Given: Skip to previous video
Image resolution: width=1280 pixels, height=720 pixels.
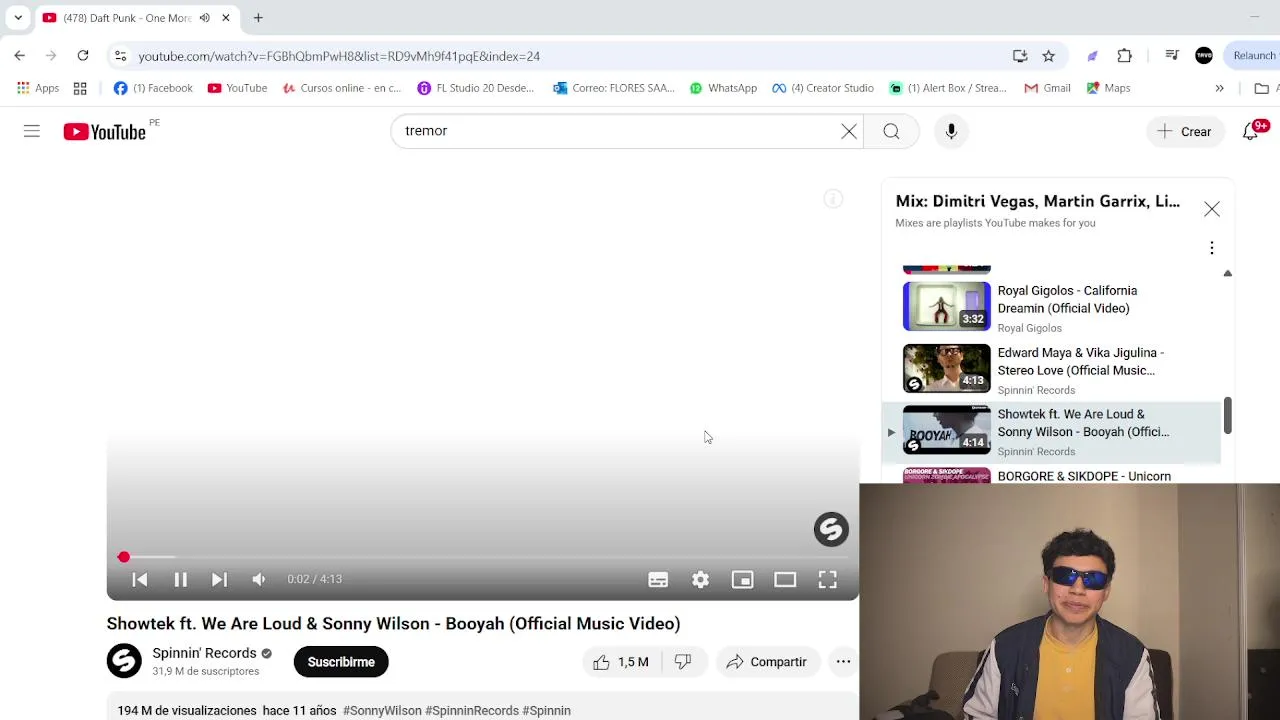Looking at the screenshot, I should [x=140, y=579].
